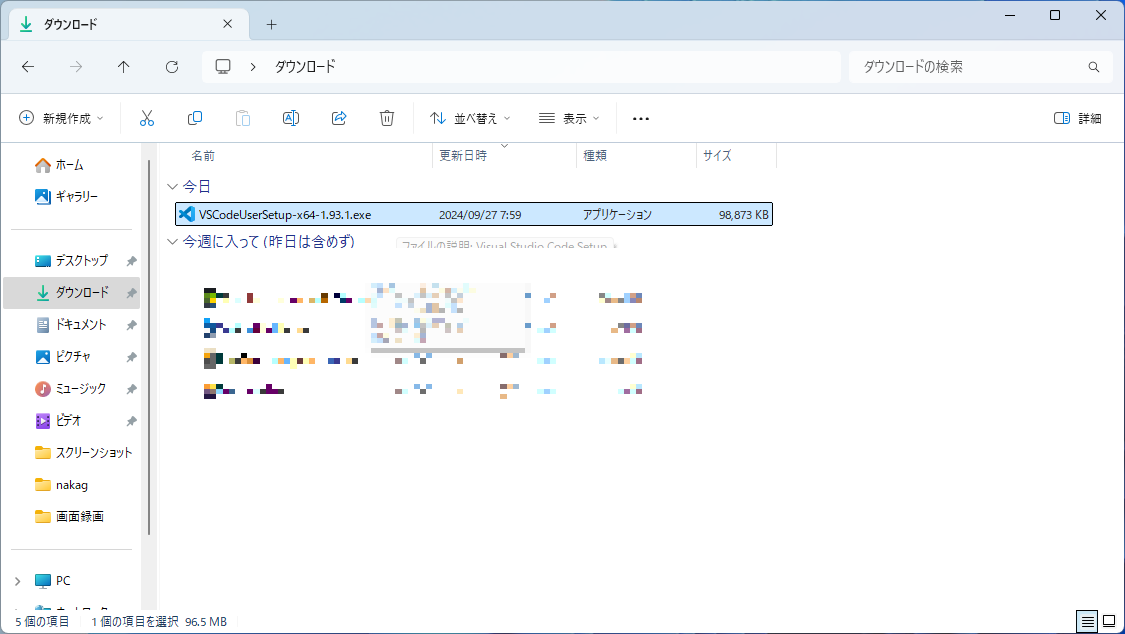Go up one folder level
Screen dimensions: 1125x634
pos(123,67)
